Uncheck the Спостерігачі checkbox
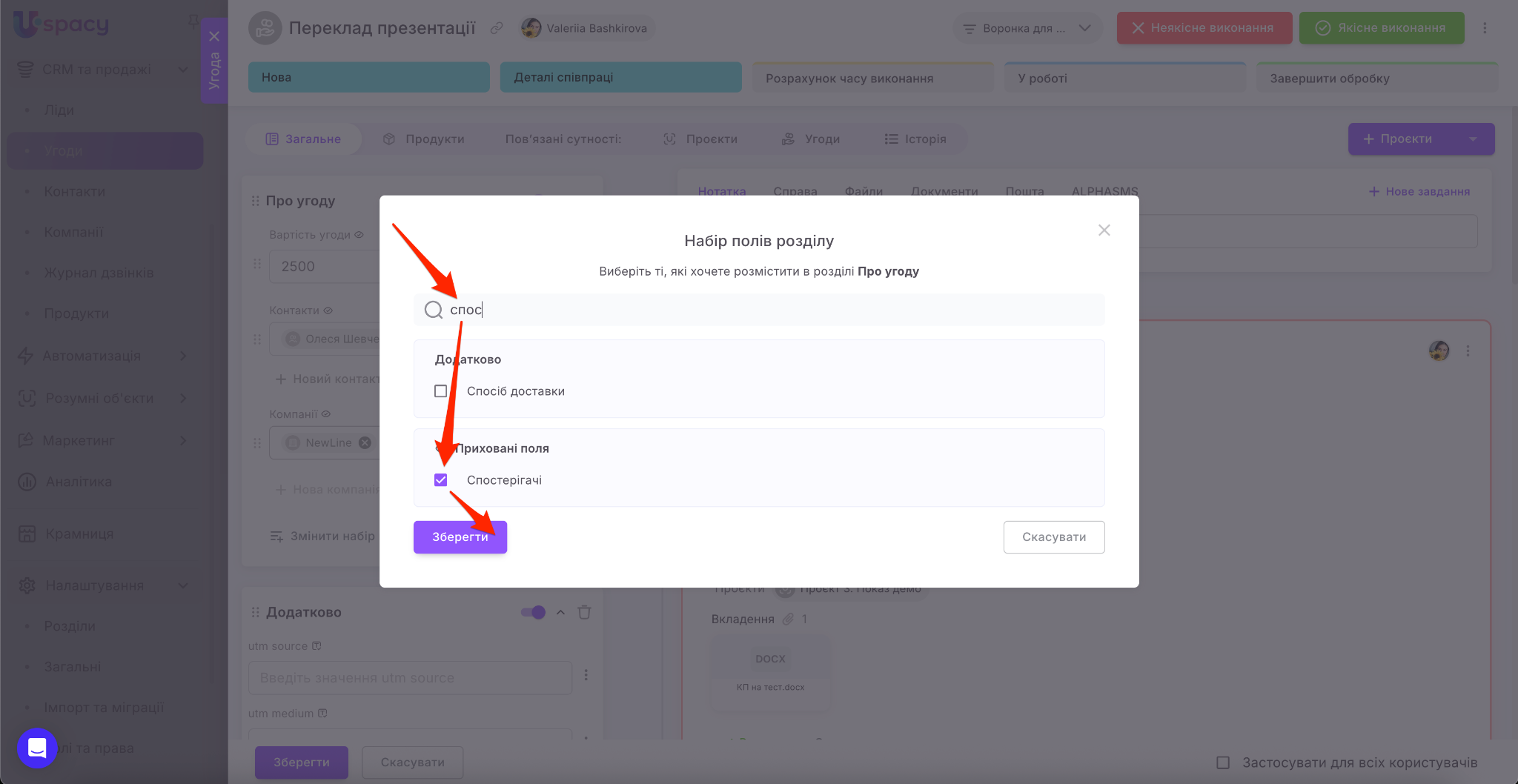The width and height of the screenshot is (1518, 784). coord(441,480)
